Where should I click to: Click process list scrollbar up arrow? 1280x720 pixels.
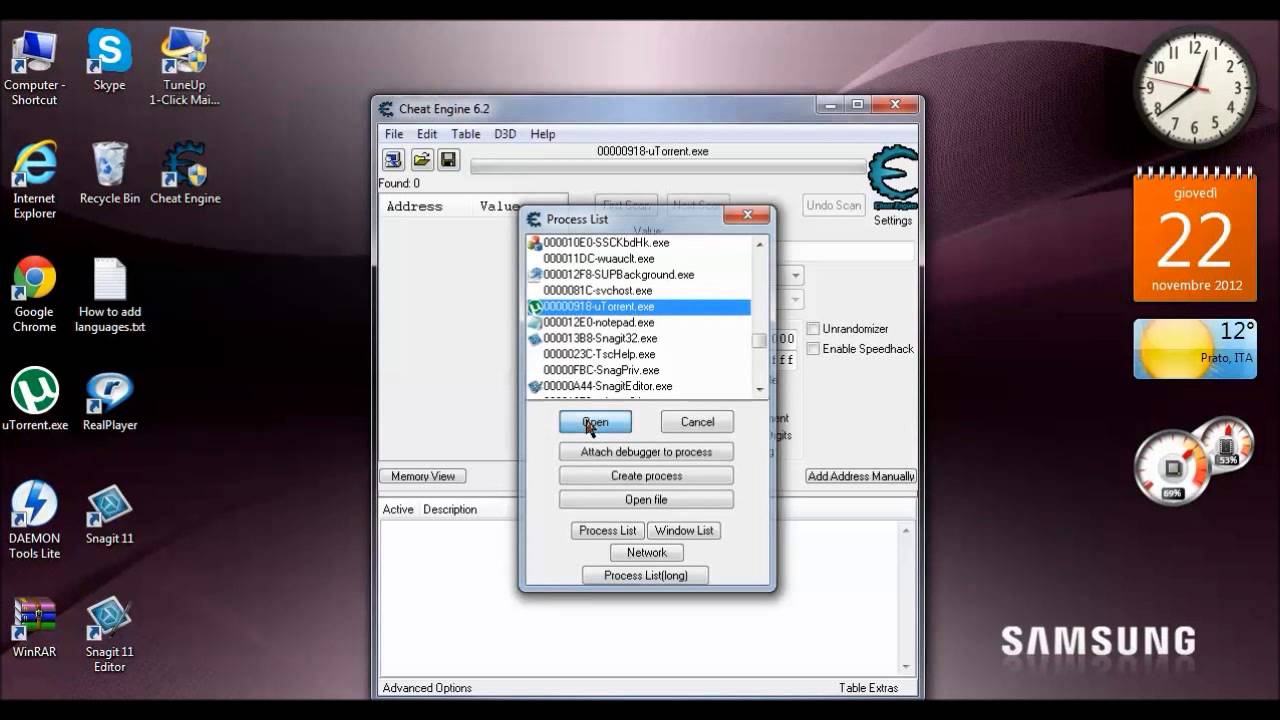pos(760,244)
